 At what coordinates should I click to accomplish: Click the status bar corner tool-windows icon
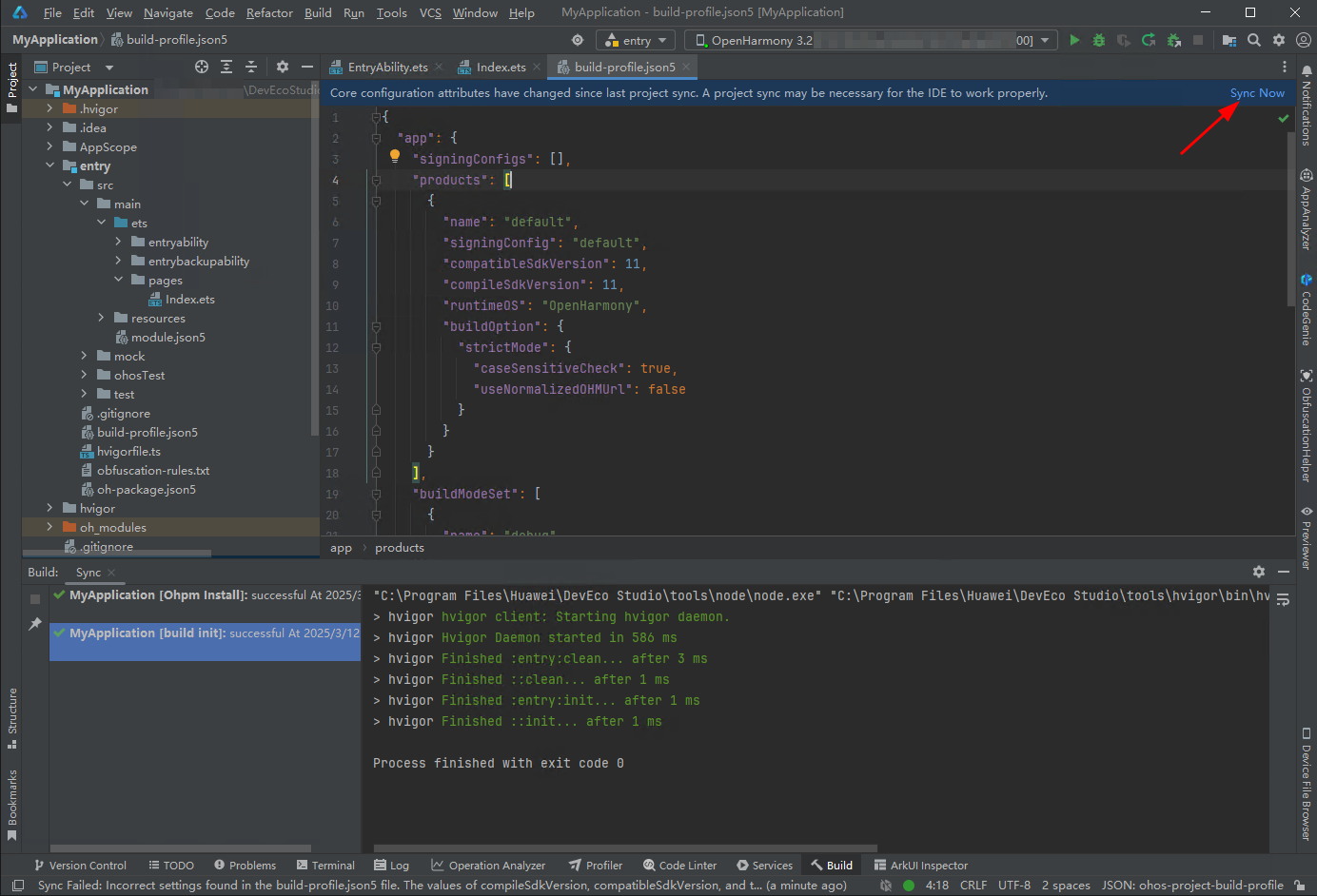pos(18,886)
